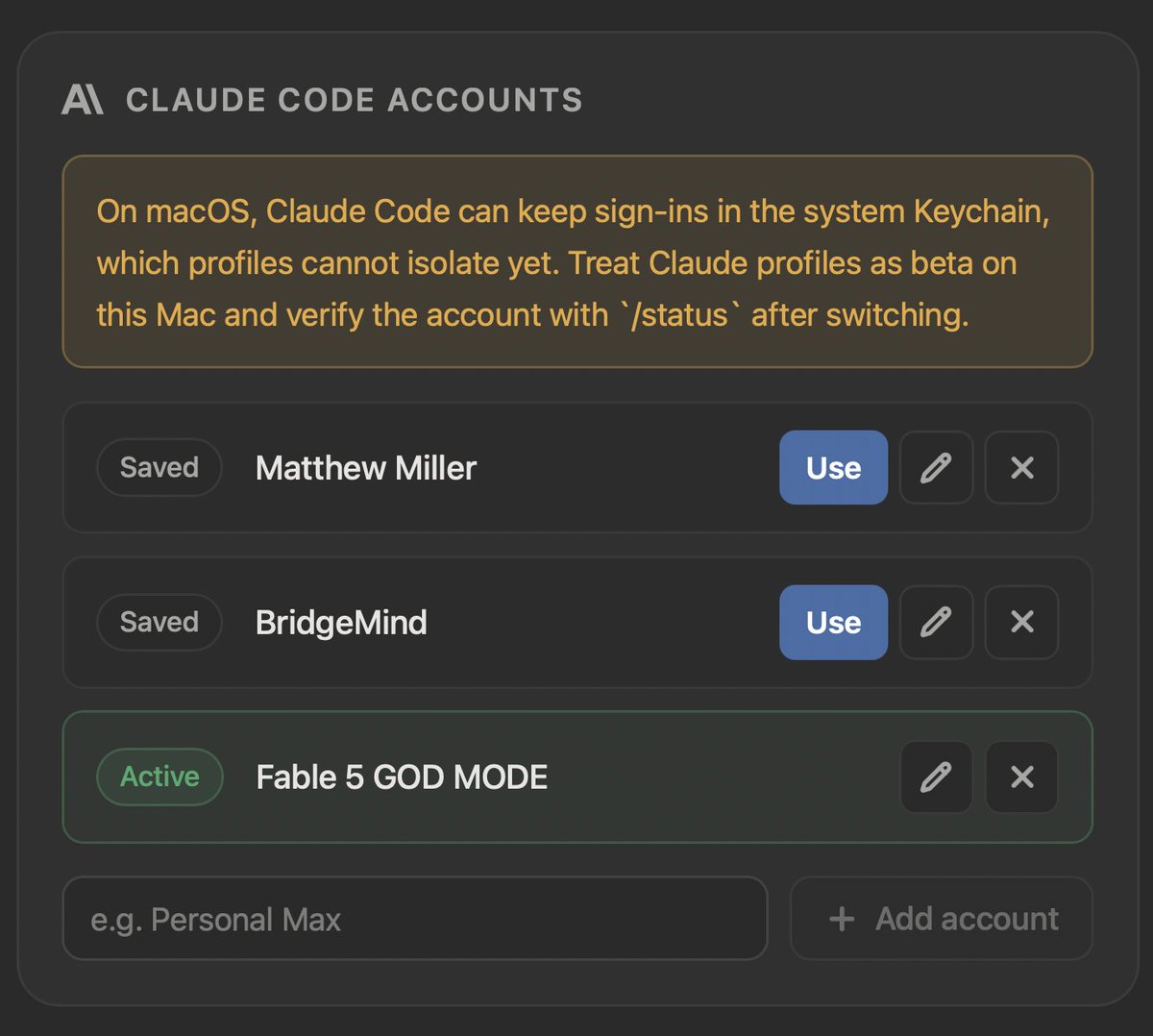The width and height of the screenshot is (1153, 1036).
Task: Rename the Fable 5 GOD MODE account
Action: tap(936, 777)
